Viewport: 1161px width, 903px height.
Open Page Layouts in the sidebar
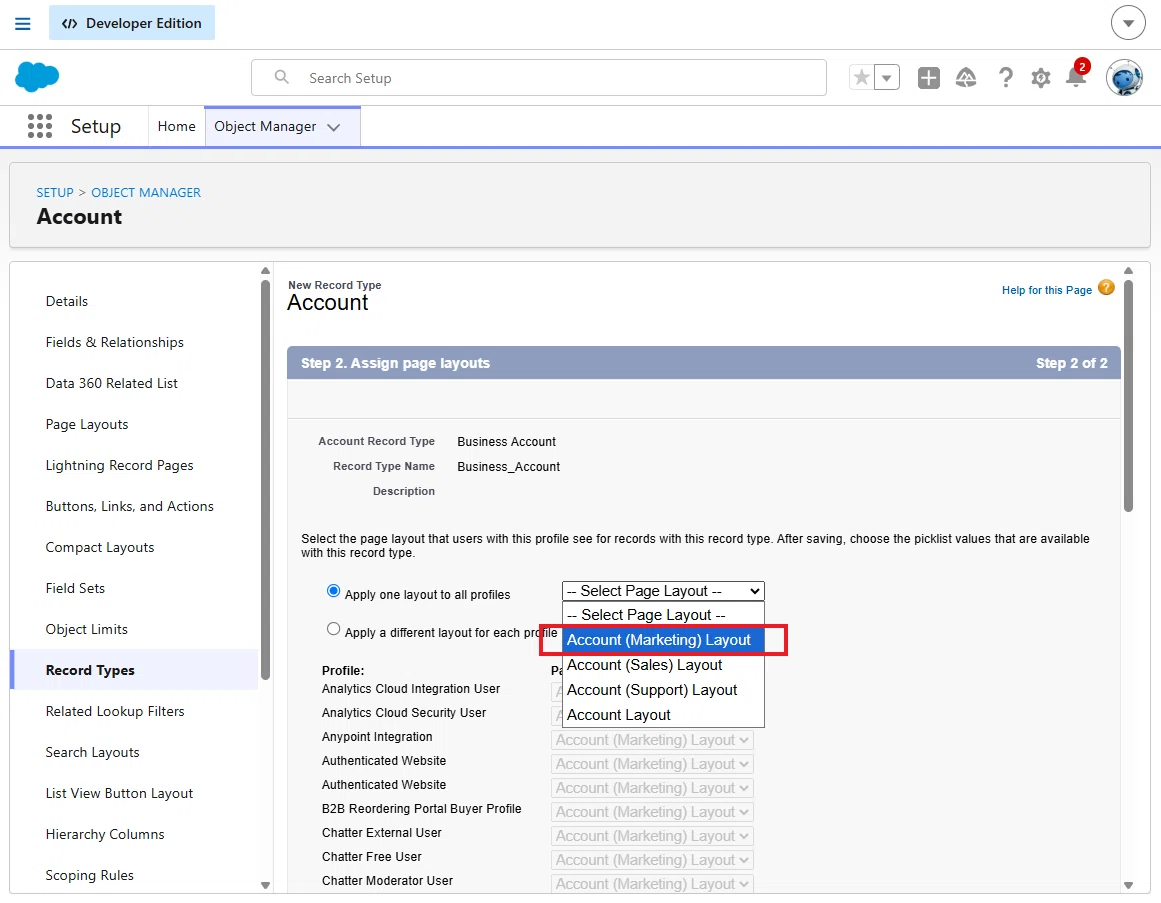click(x=87, y=424)
